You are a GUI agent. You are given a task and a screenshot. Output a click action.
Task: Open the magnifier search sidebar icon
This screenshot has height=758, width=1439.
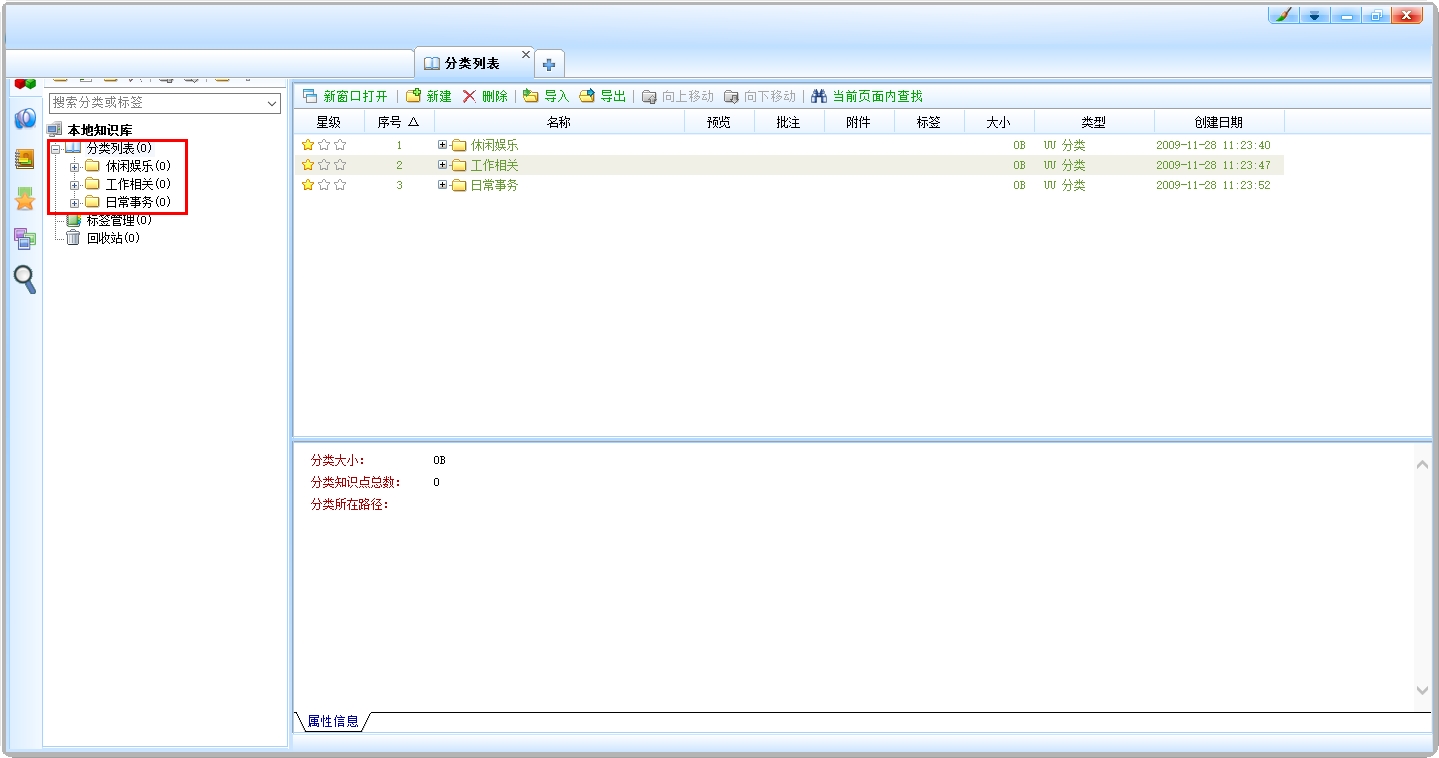coord(25,279)
